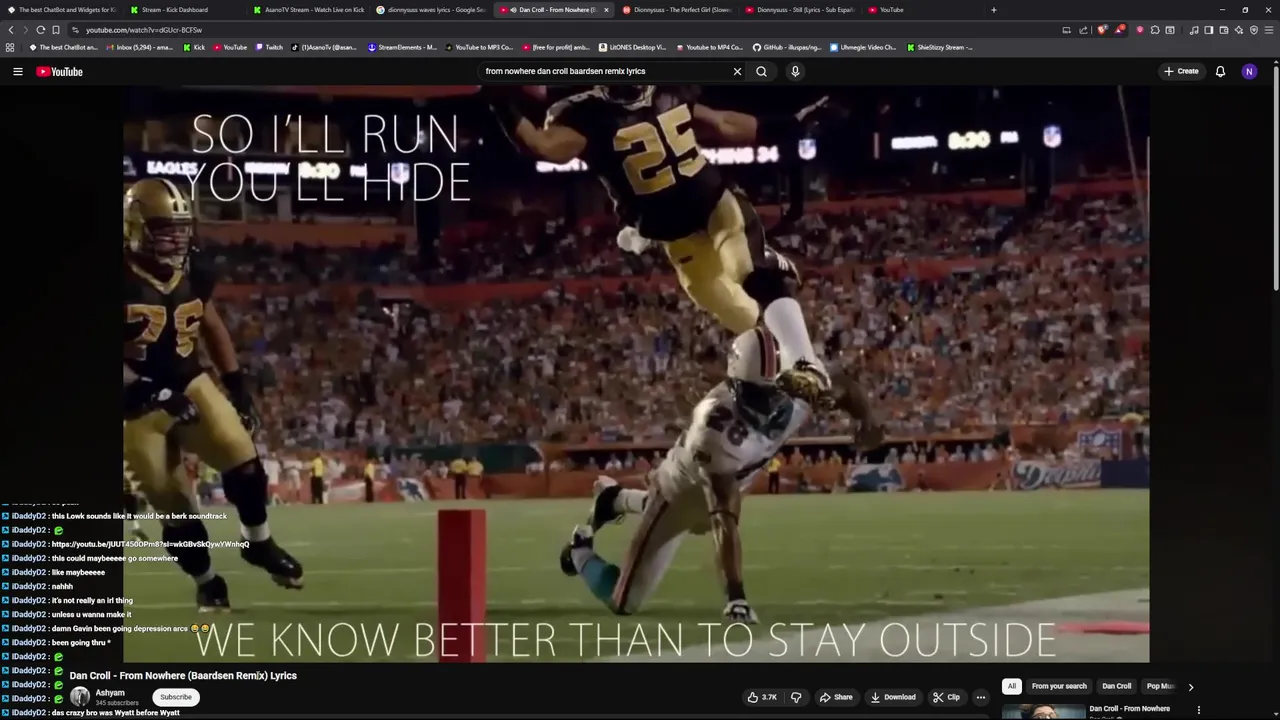1280x720 pixels.
Task: Open the Twitch bookmark
Action: [x=269, y=47]
